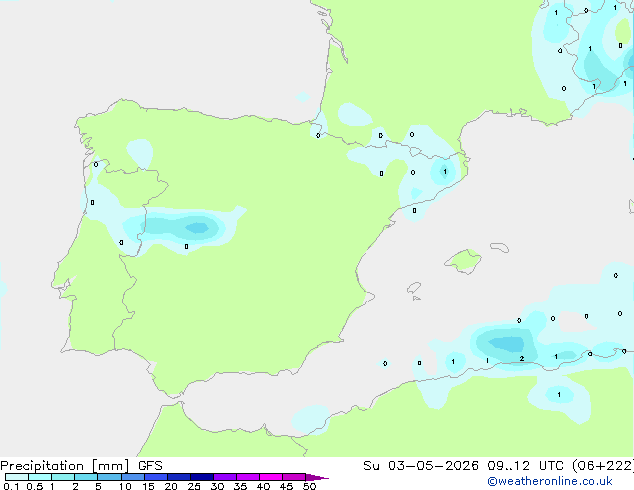Pick the 15–20 mm blue legend box

[156, 477]
